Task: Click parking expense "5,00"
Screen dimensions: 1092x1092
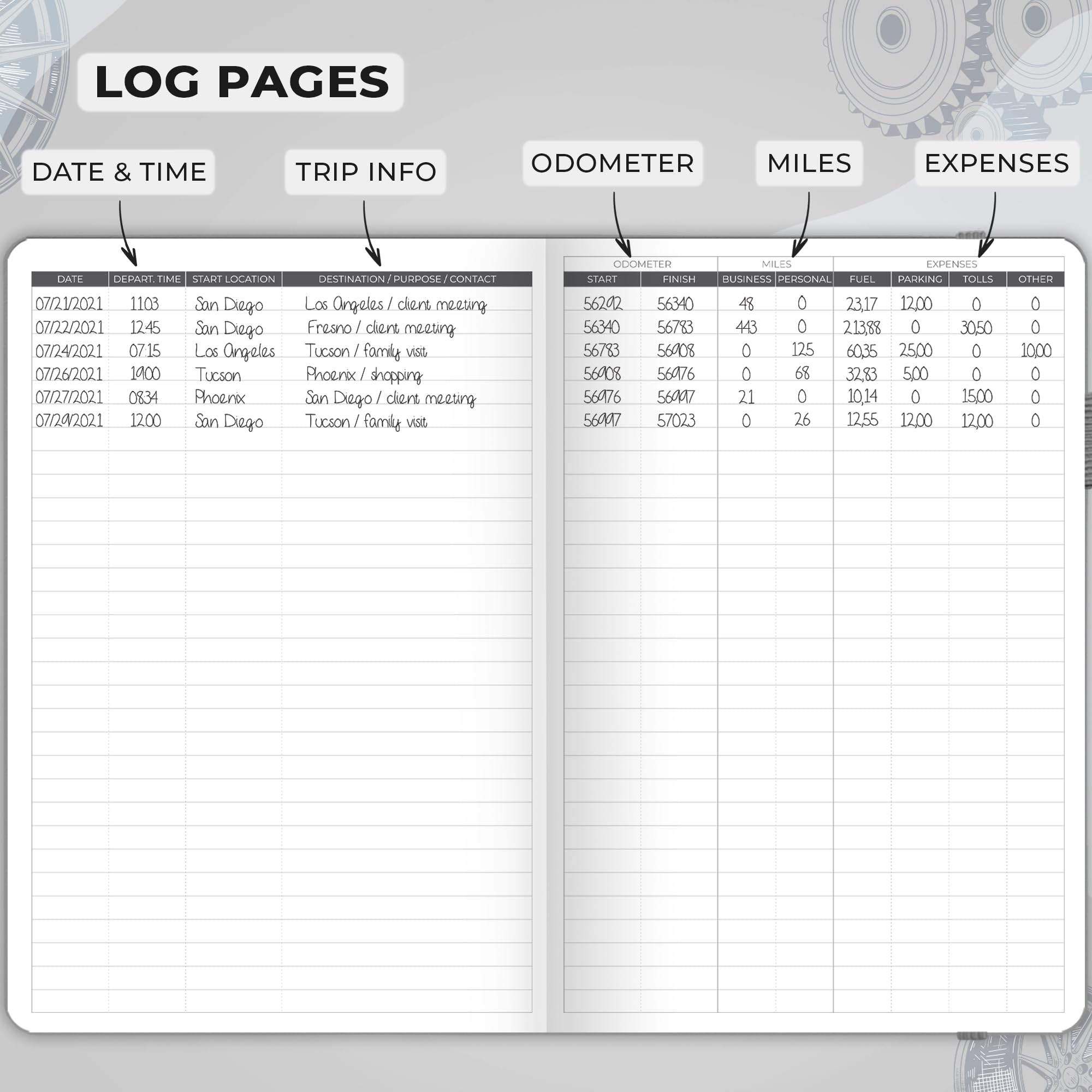Action: (x=916, y=373)
